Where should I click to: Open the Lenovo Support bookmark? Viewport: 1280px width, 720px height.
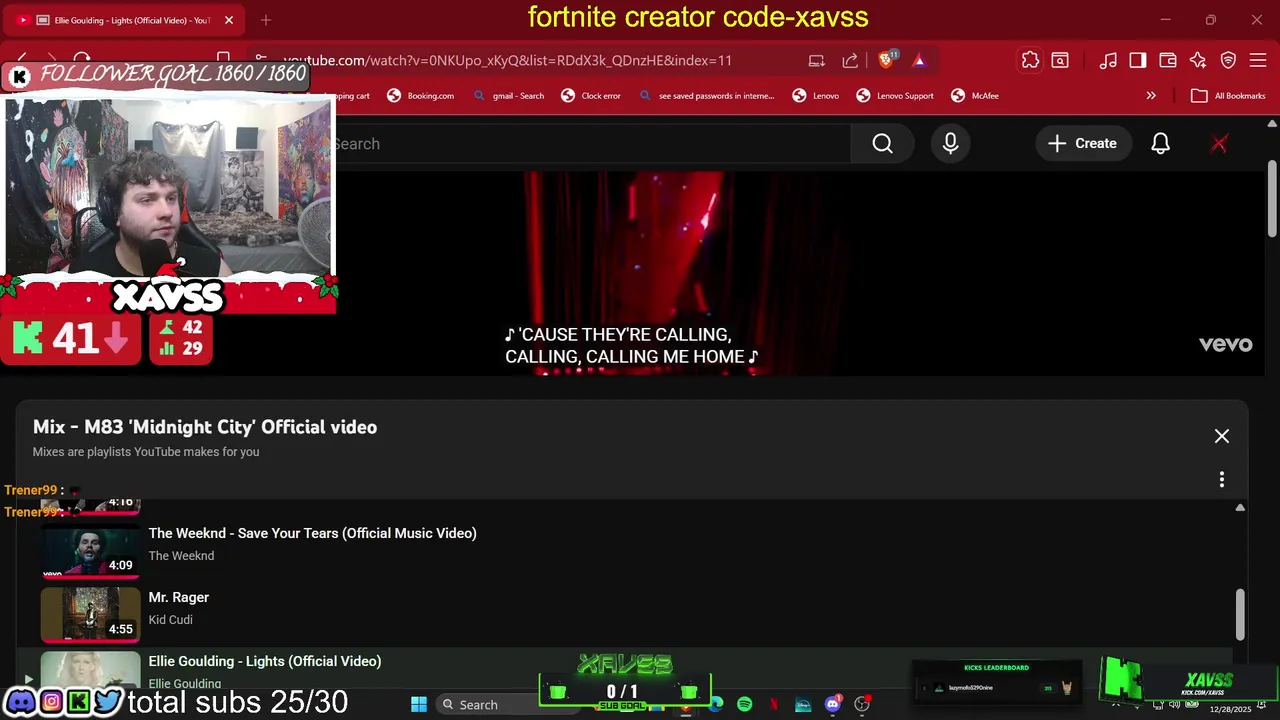[895, 96]
